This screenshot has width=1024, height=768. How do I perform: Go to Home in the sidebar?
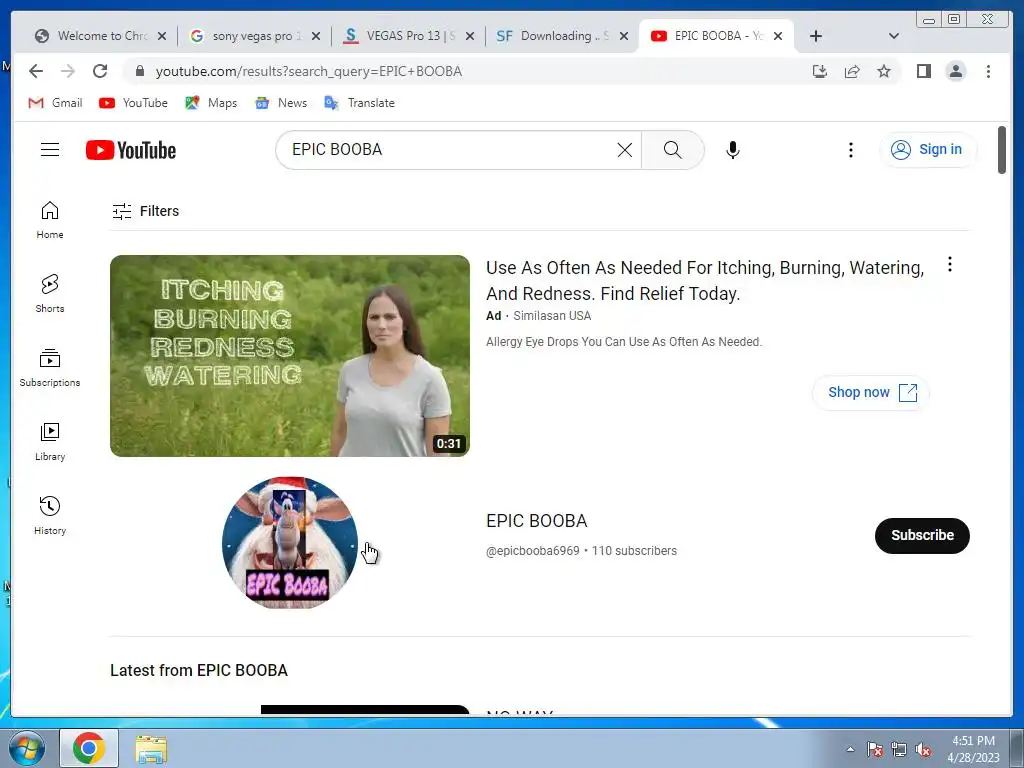tap(50, 220)
